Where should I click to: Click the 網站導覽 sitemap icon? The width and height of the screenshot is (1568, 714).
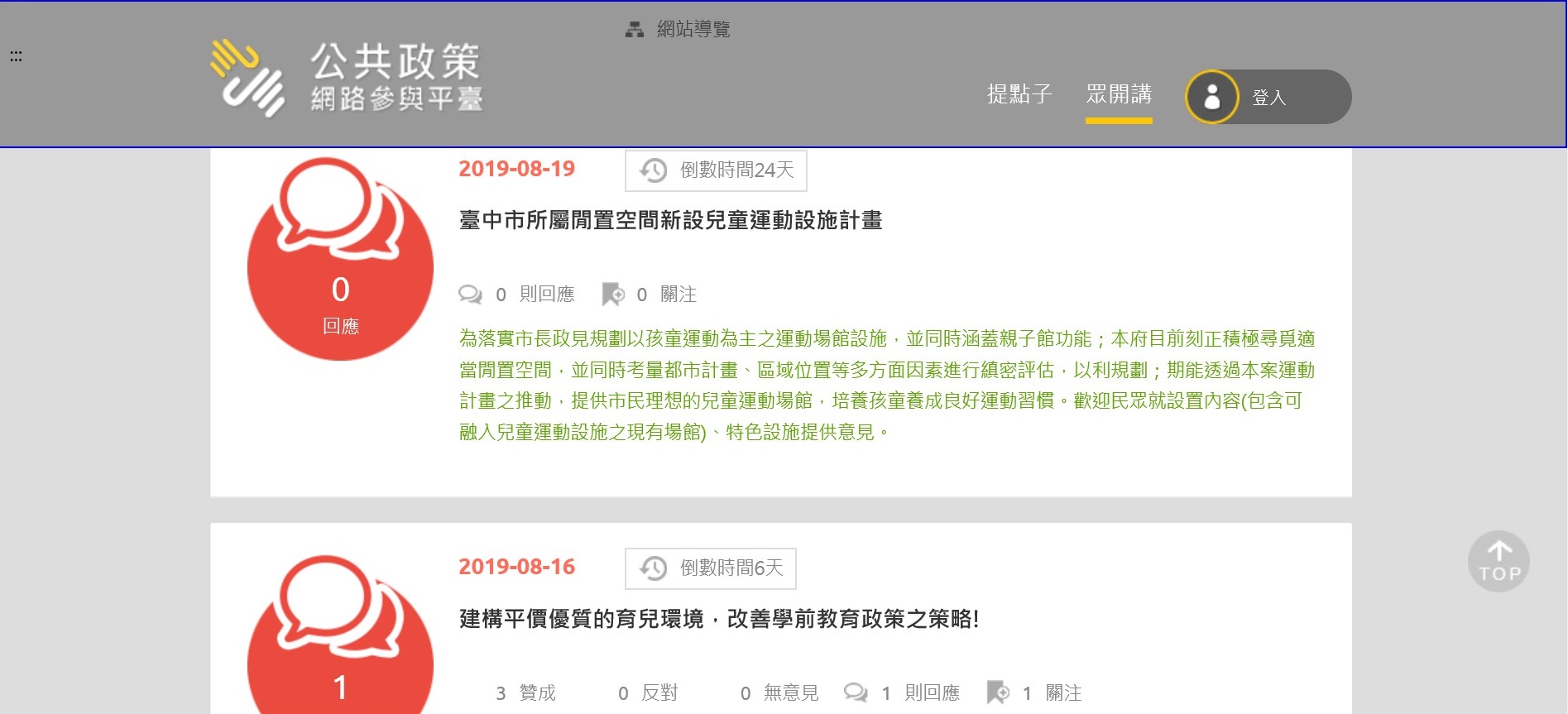point(634,30)
